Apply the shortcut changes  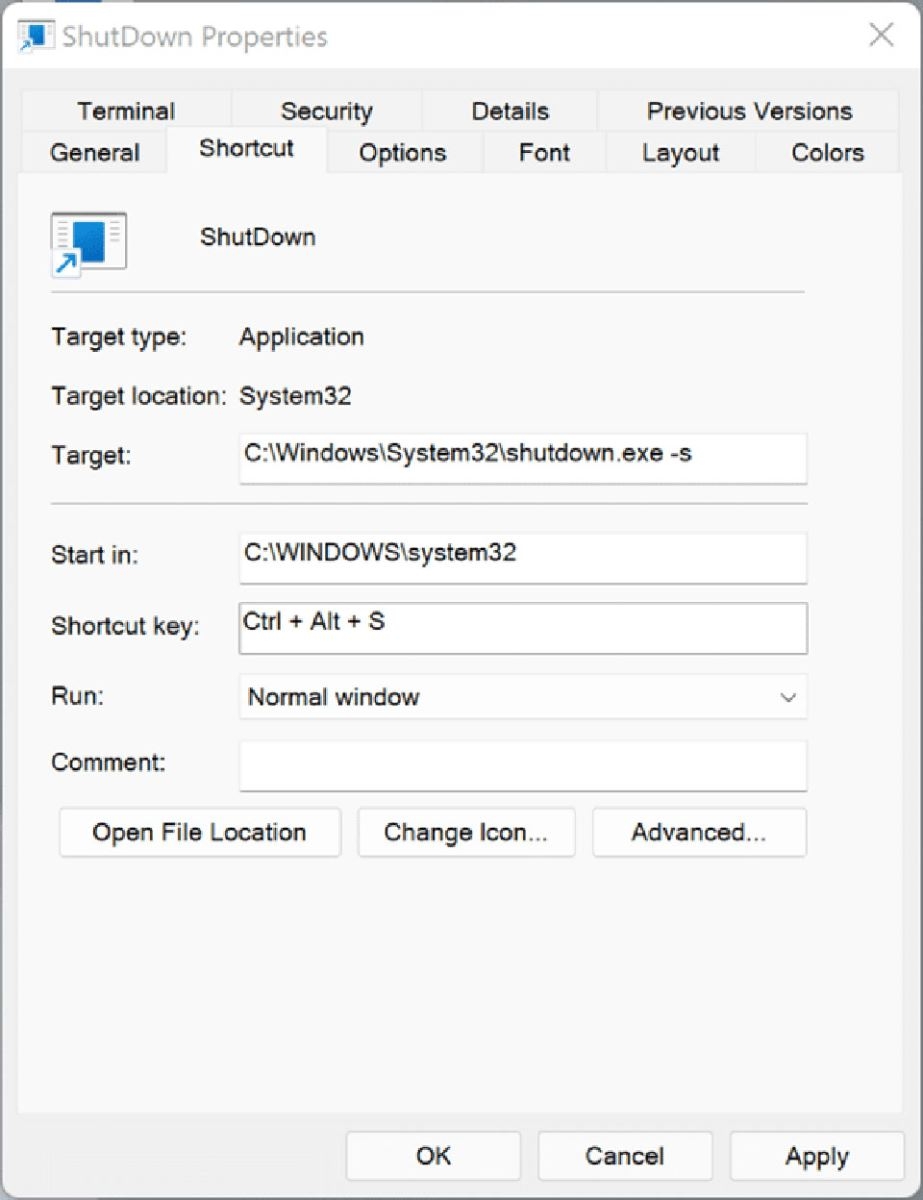[x=816, y=1155]
